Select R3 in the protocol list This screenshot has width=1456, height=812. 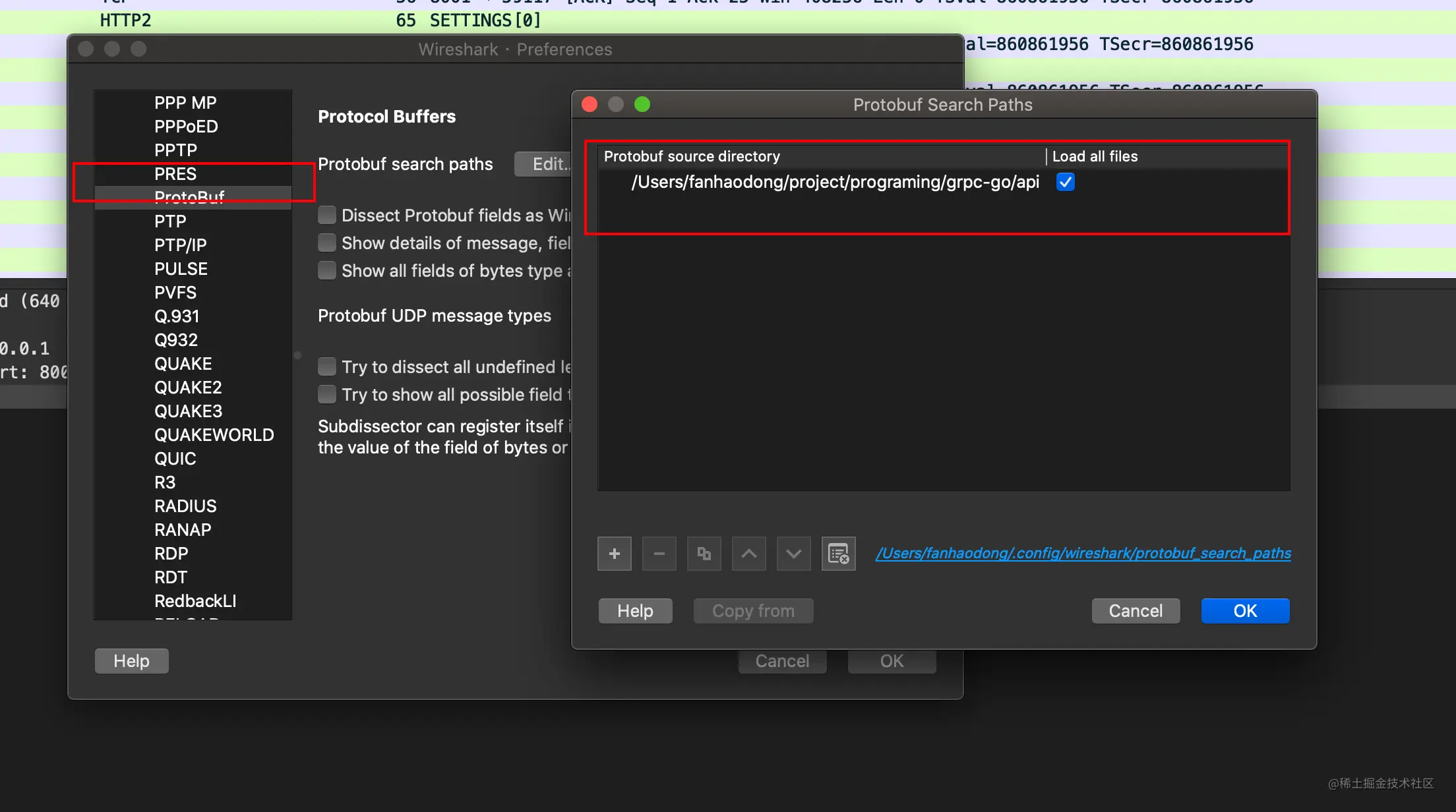click(x=193, y=482)
